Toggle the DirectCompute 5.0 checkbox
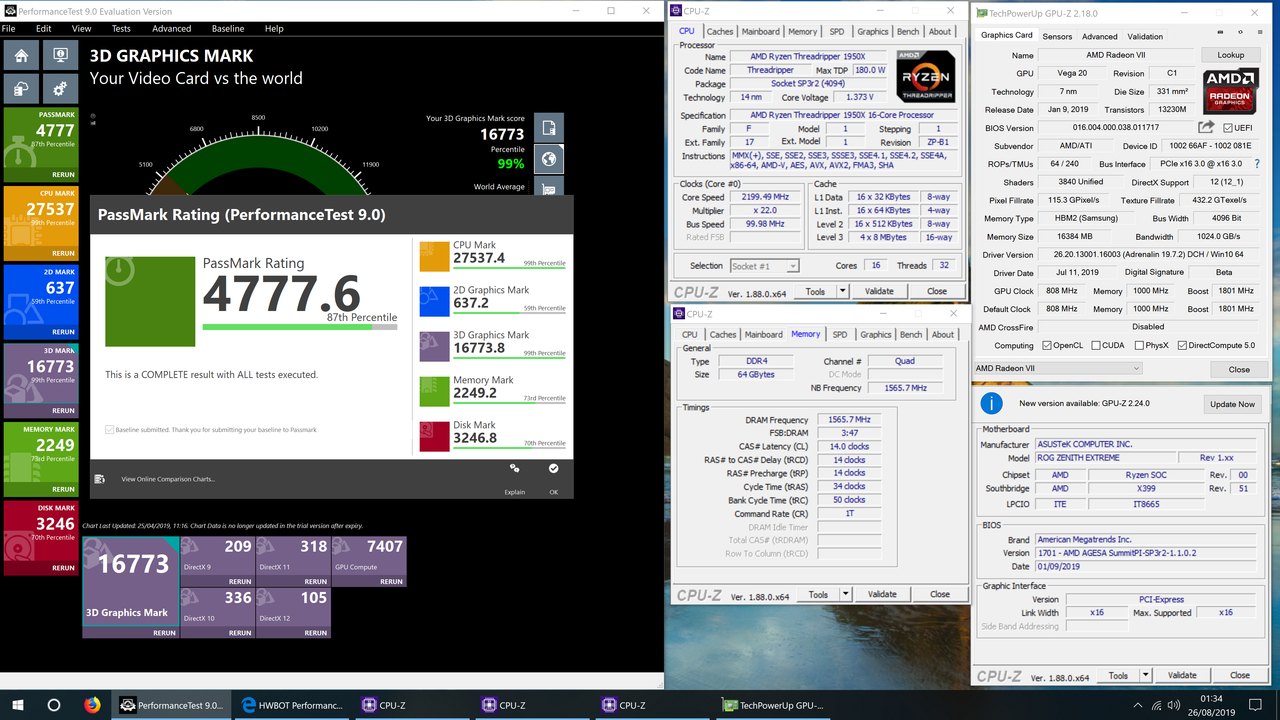Screen dimensions: 1280x720 coord(1183,346)
